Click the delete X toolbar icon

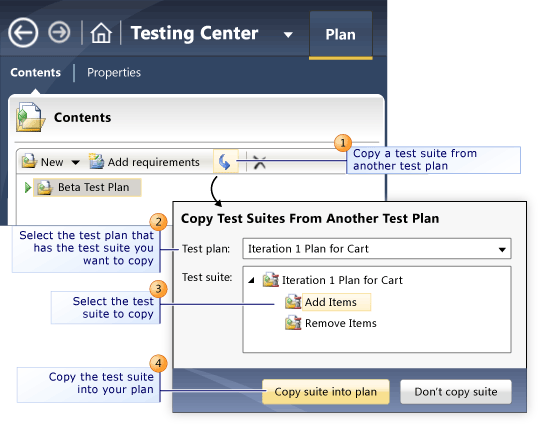[260, 162]
